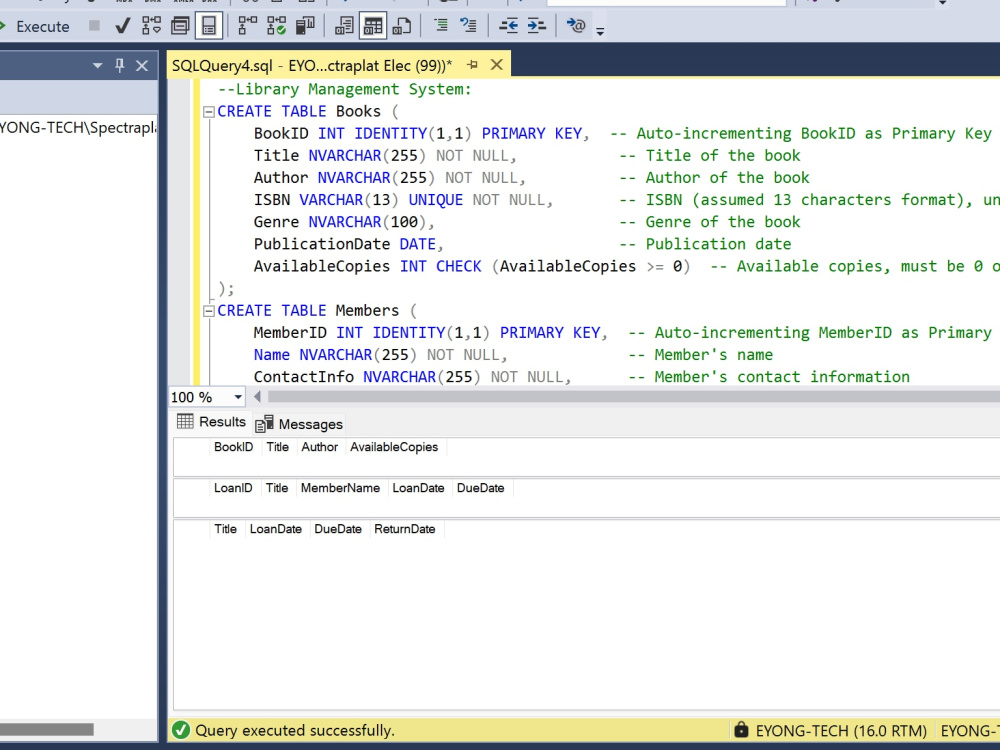Viewport: 1000px width, 750px height.
Task: Click Title column header beside BookID
Action: click(277, 447)
